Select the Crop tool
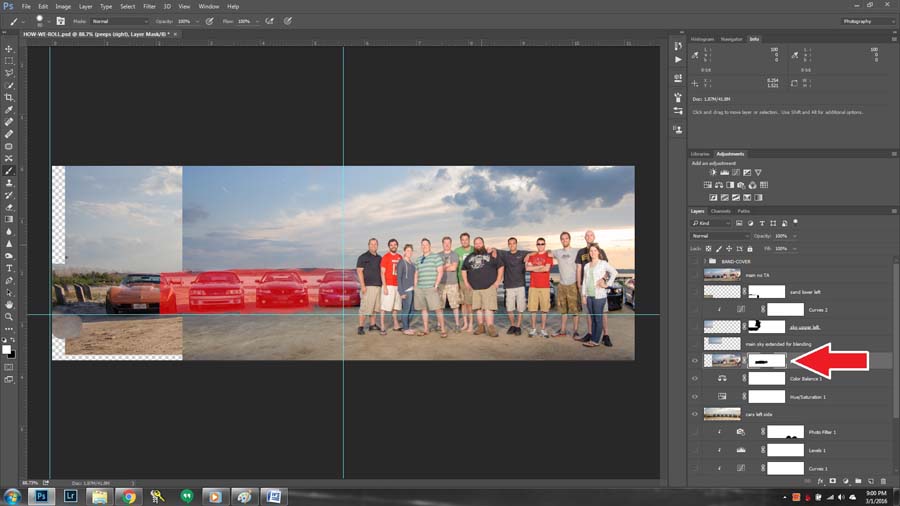This screenshot has width=900, height=506. 9,98
